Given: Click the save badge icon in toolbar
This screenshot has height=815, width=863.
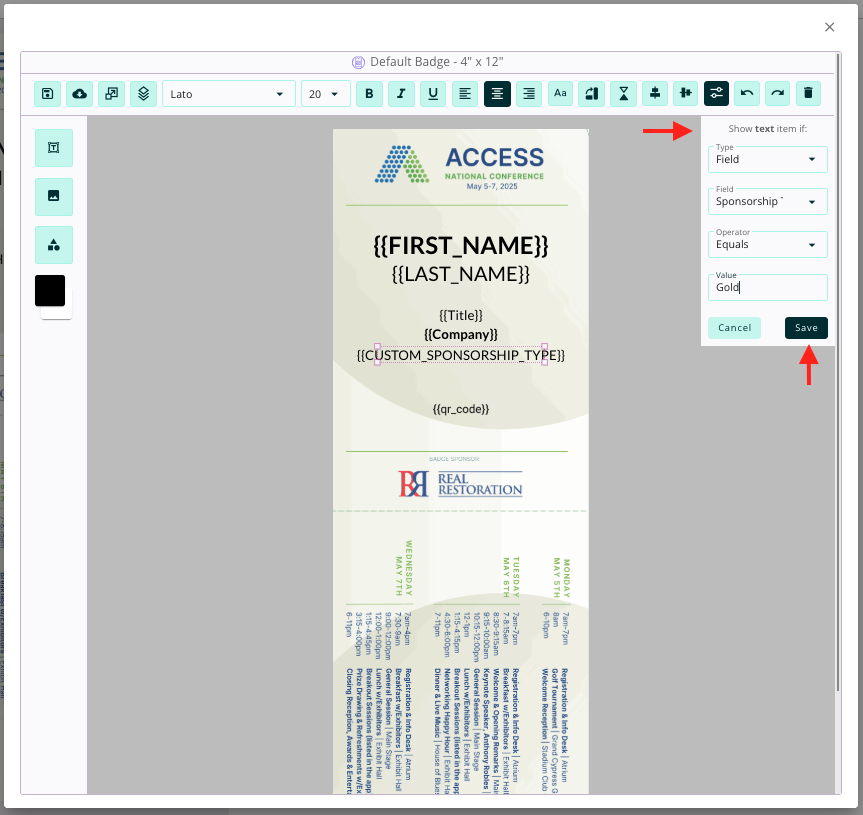Looking at the screenshot, I should (47, 94).
